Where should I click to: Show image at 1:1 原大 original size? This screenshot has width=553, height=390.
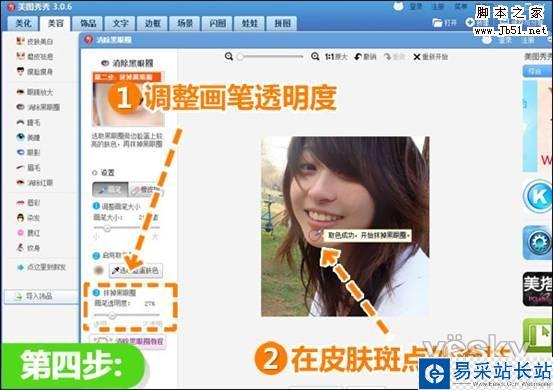pos(336,57)
